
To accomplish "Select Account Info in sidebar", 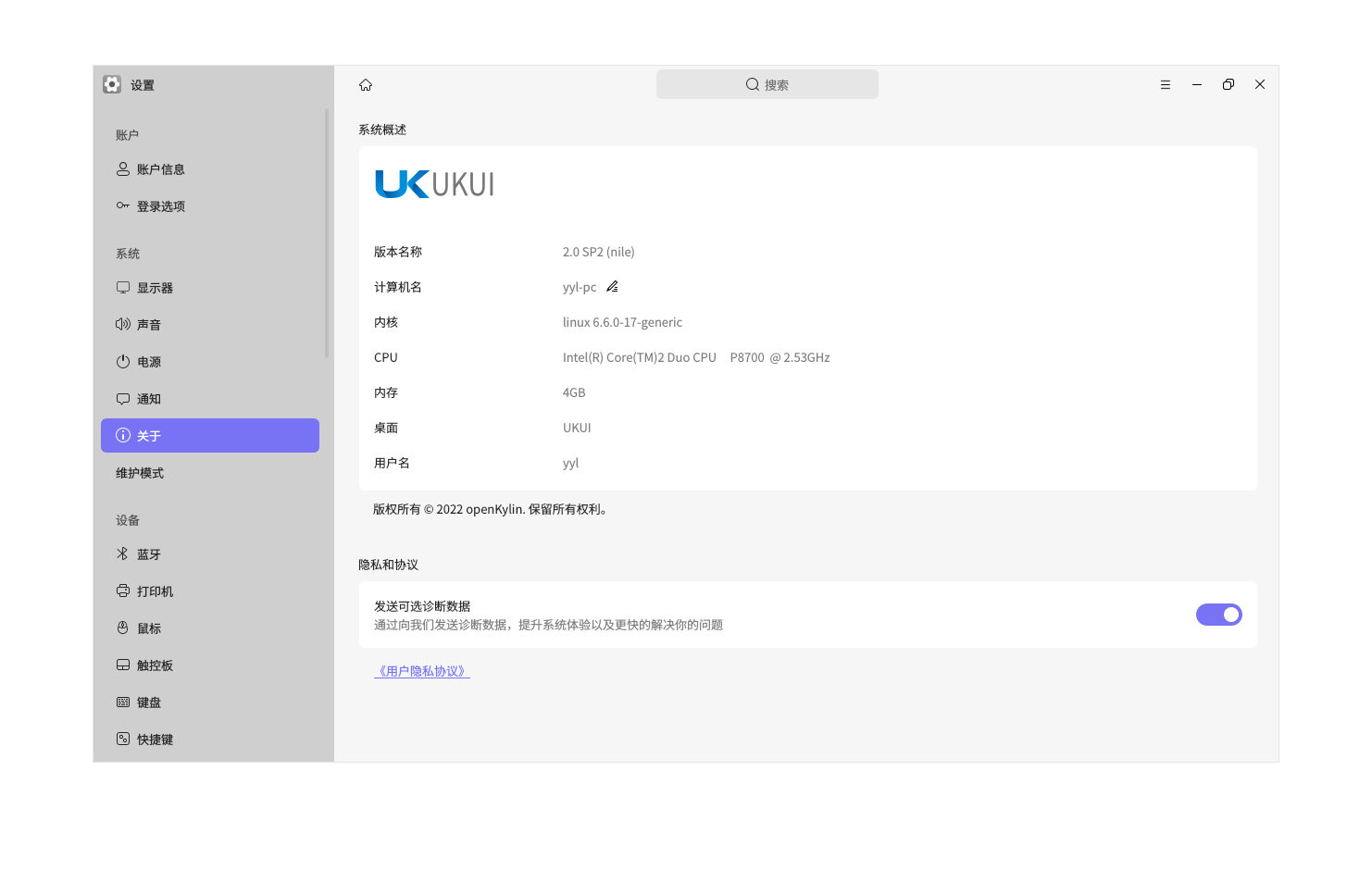I will point(160,169).
